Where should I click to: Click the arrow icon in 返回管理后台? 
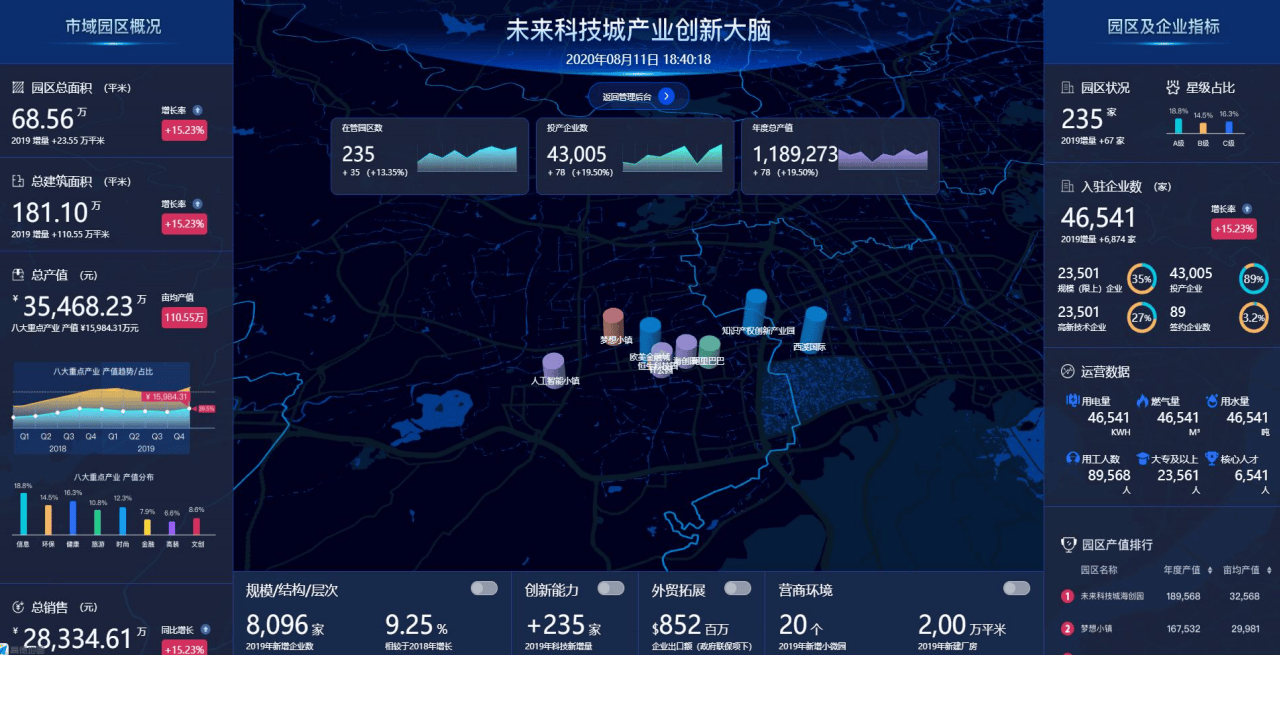[x=666, y=96]
